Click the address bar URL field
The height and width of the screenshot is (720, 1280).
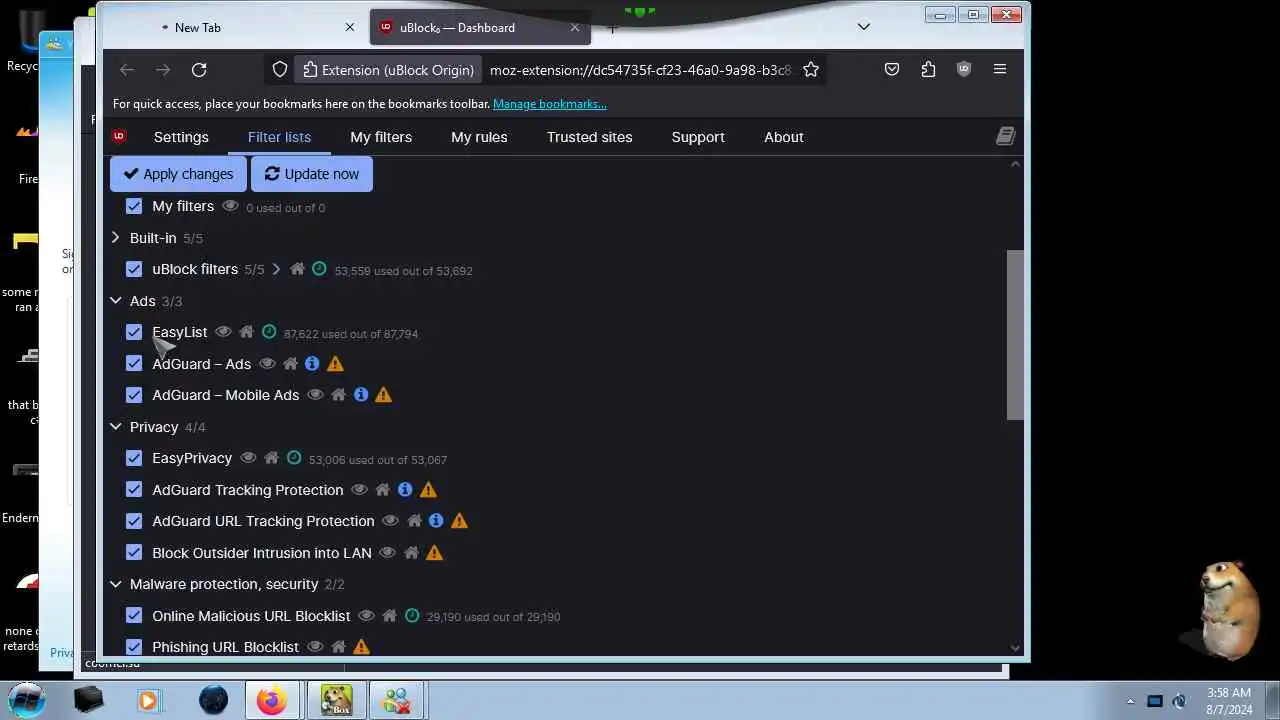point(640,70)
